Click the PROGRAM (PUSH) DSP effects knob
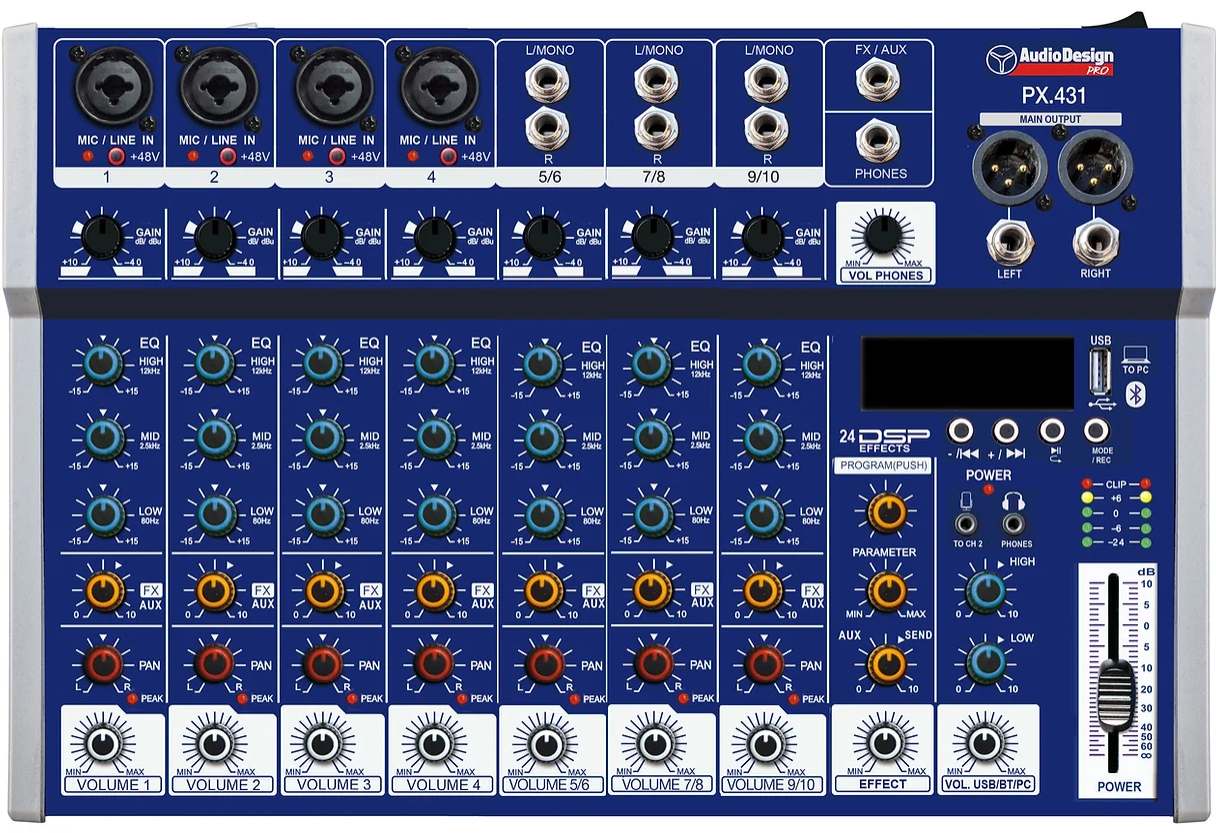 tap(886, 510)
